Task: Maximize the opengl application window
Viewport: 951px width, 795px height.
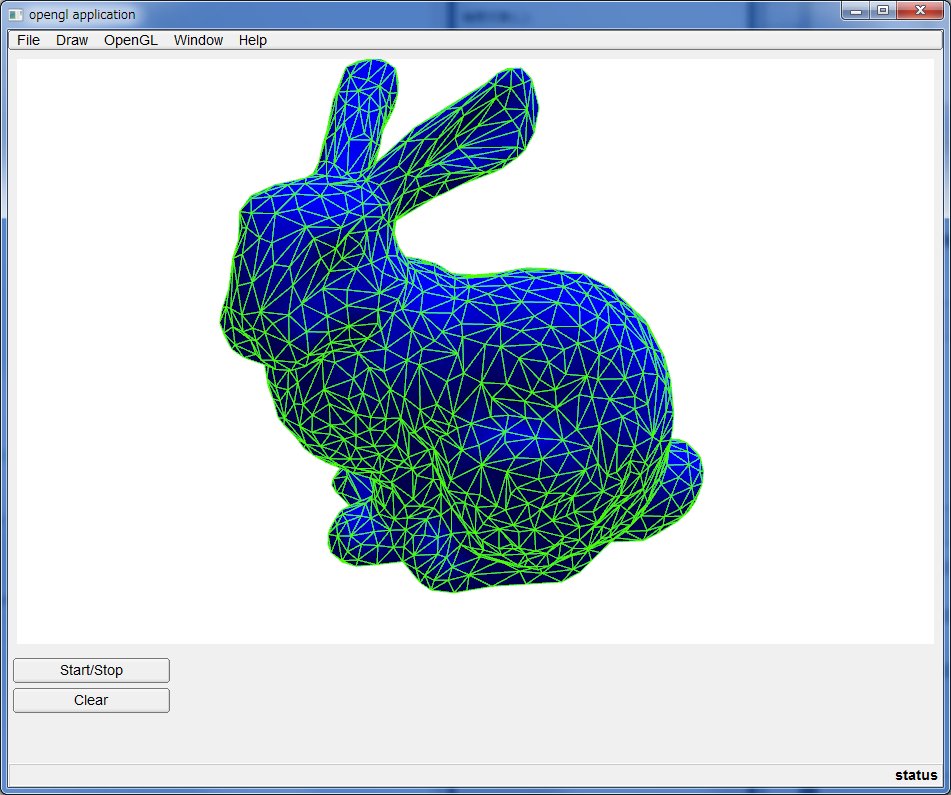Action: click(883, 10)
